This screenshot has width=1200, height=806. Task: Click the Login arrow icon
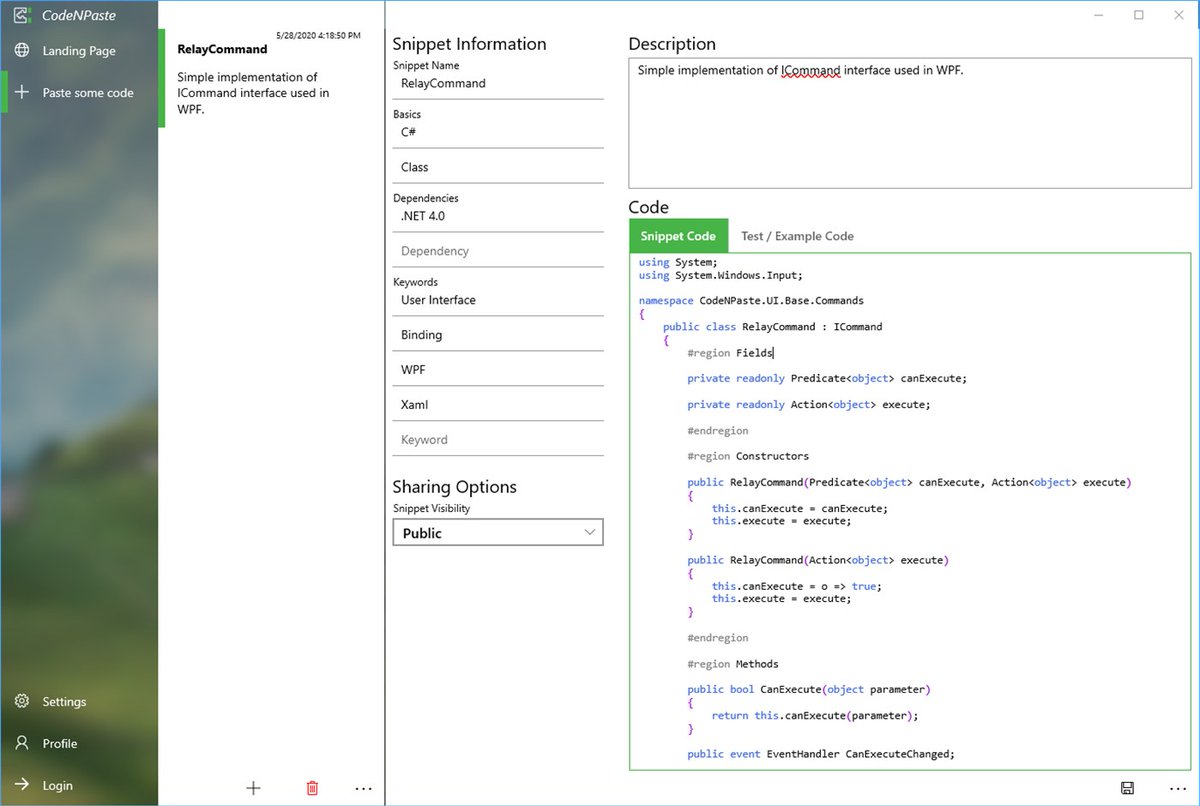tap(22, 785)
